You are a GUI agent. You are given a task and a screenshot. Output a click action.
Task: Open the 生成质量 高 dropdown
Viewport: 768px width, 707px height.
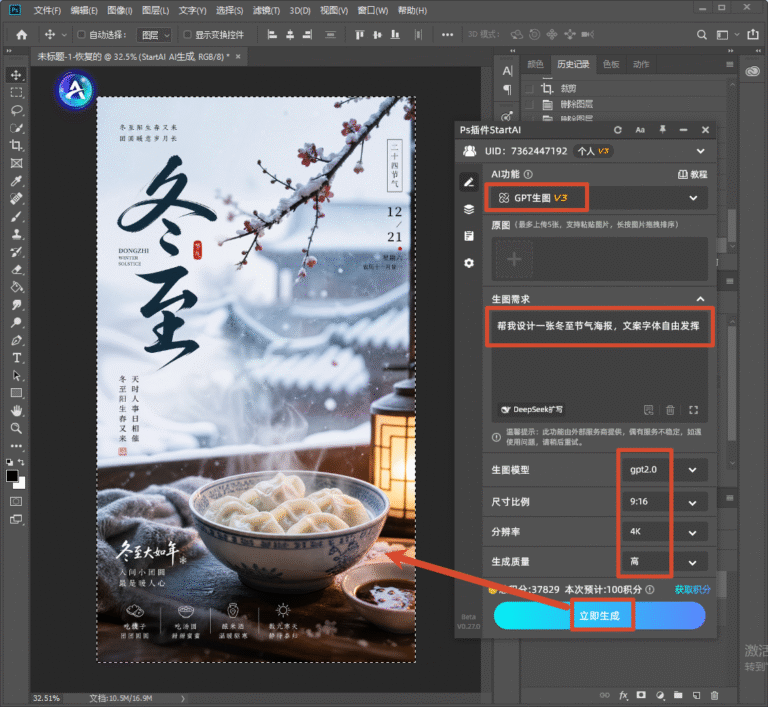click(x=664, y=562)
